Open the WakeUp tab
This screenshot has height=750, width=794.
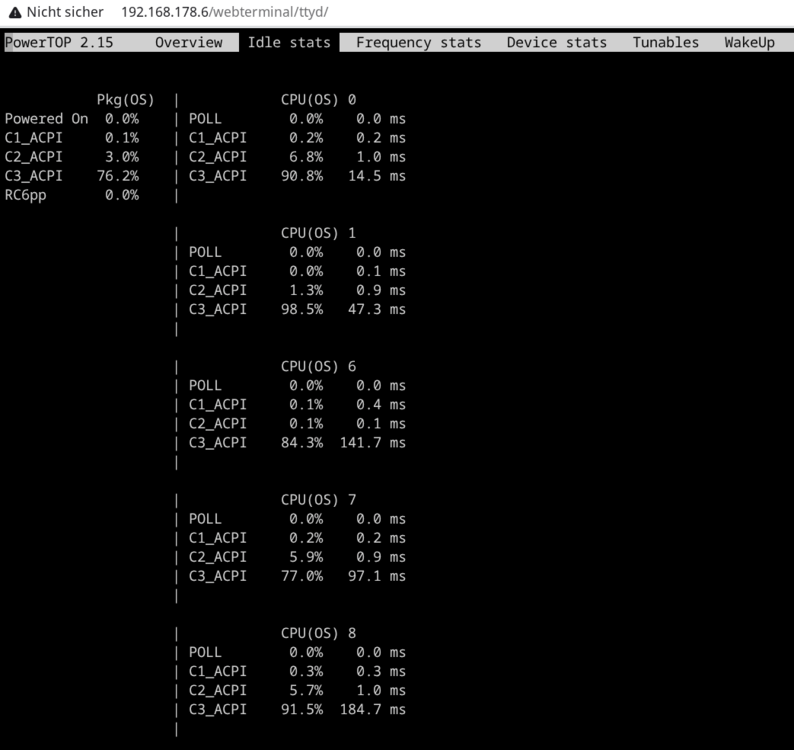point(749,43)
